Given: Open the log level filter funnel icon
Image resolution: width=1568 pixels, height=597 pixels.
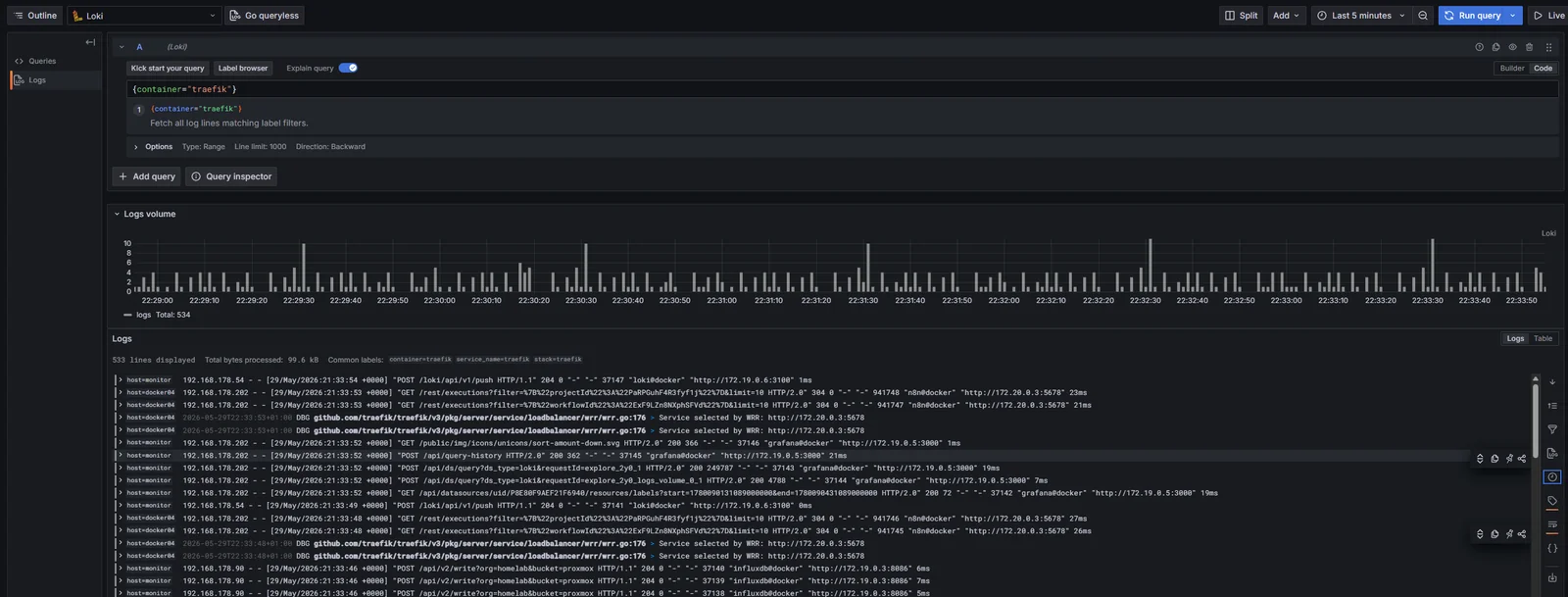Looking at the screenshot, I should 1552,429.
